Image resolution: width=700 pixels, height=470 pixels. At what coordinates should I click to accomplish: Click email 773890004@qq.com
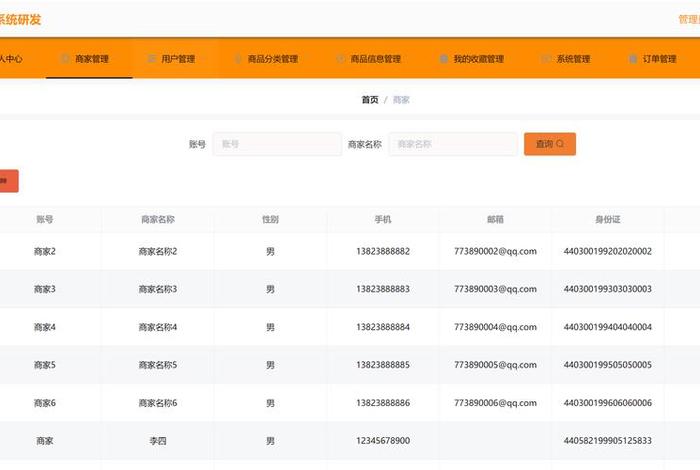(495, 328)
